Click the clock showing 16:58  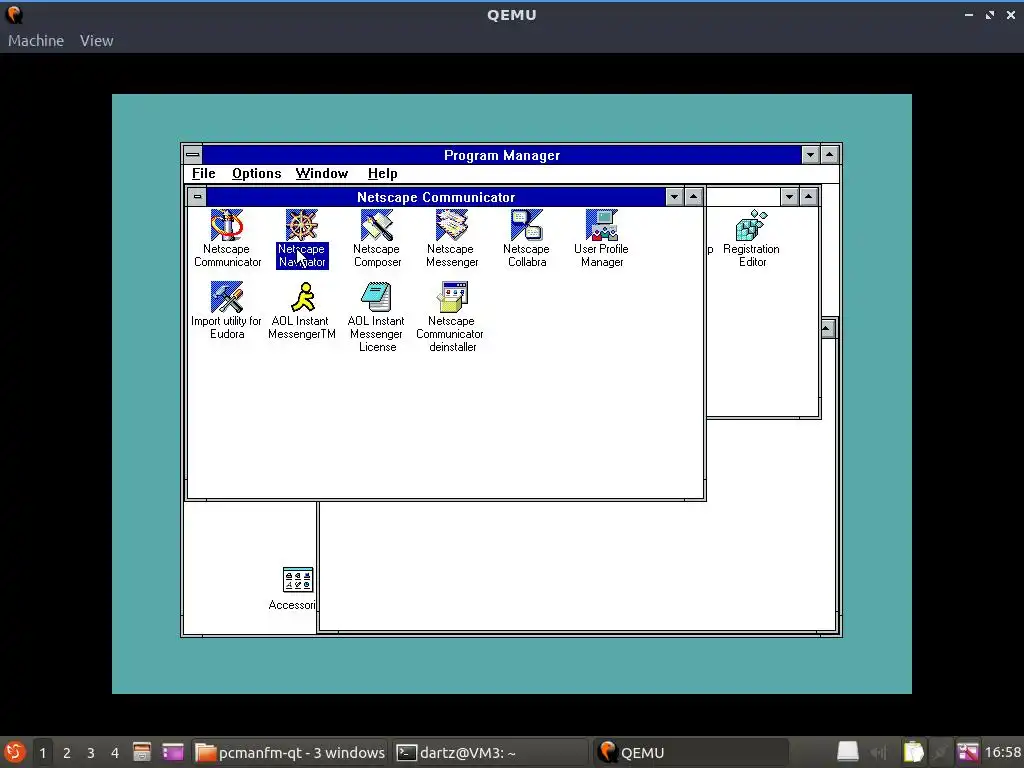click(1002, 753)
